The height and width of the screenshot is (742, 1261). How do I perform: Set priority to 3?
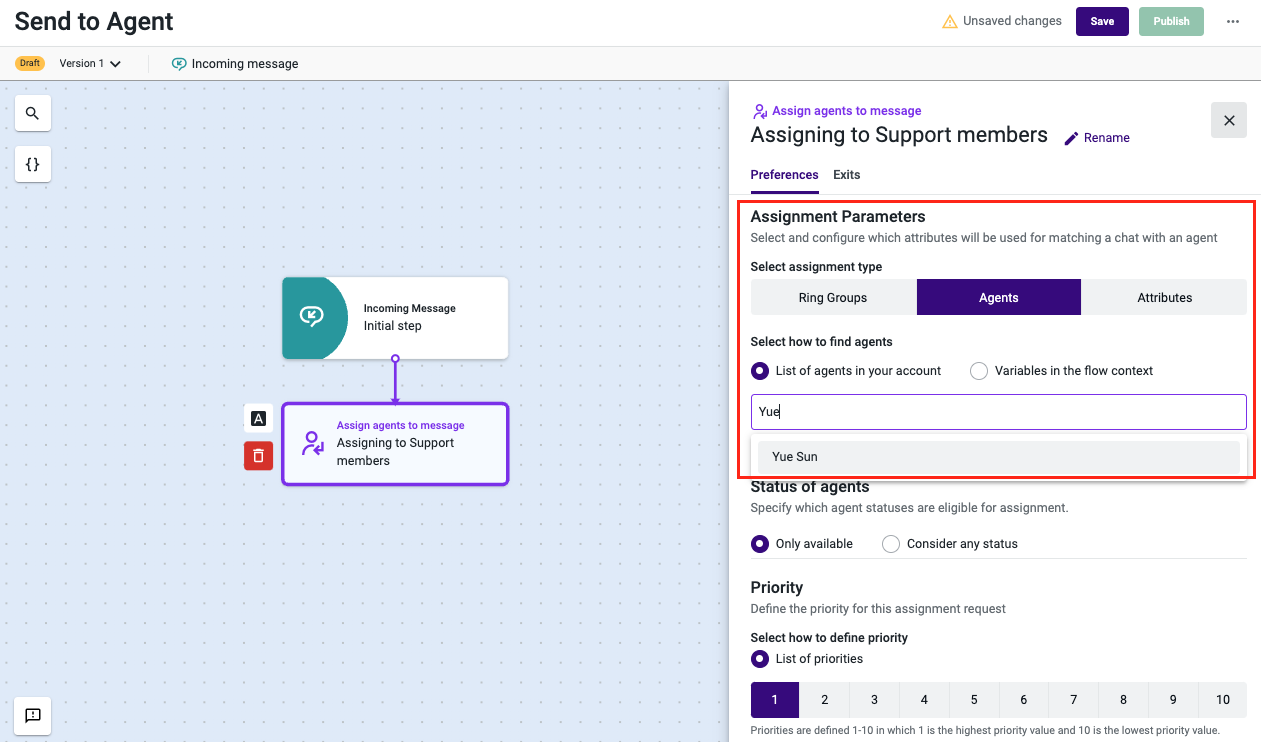click(874, 700)
